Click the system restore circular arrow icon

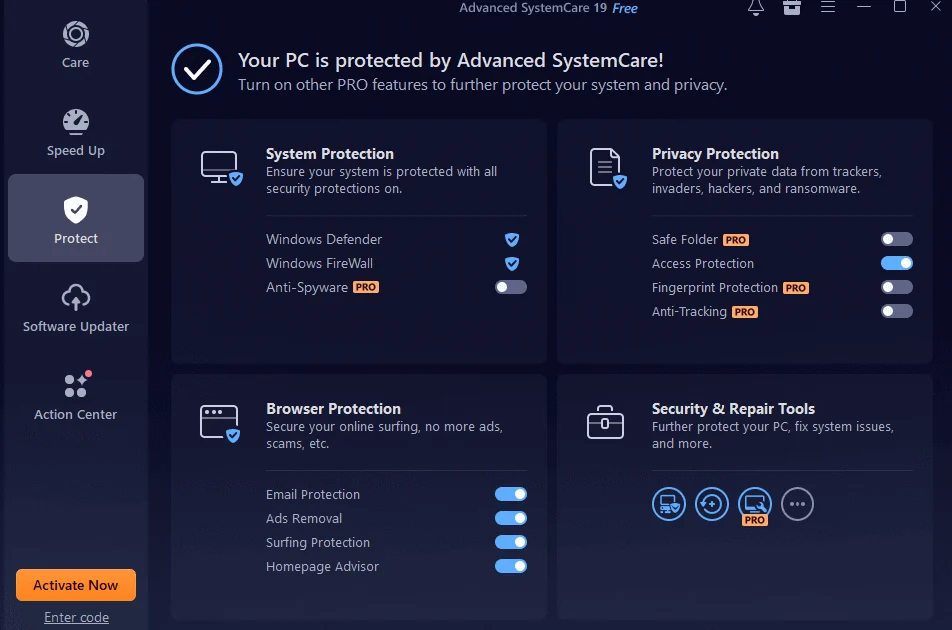[711, 504]
